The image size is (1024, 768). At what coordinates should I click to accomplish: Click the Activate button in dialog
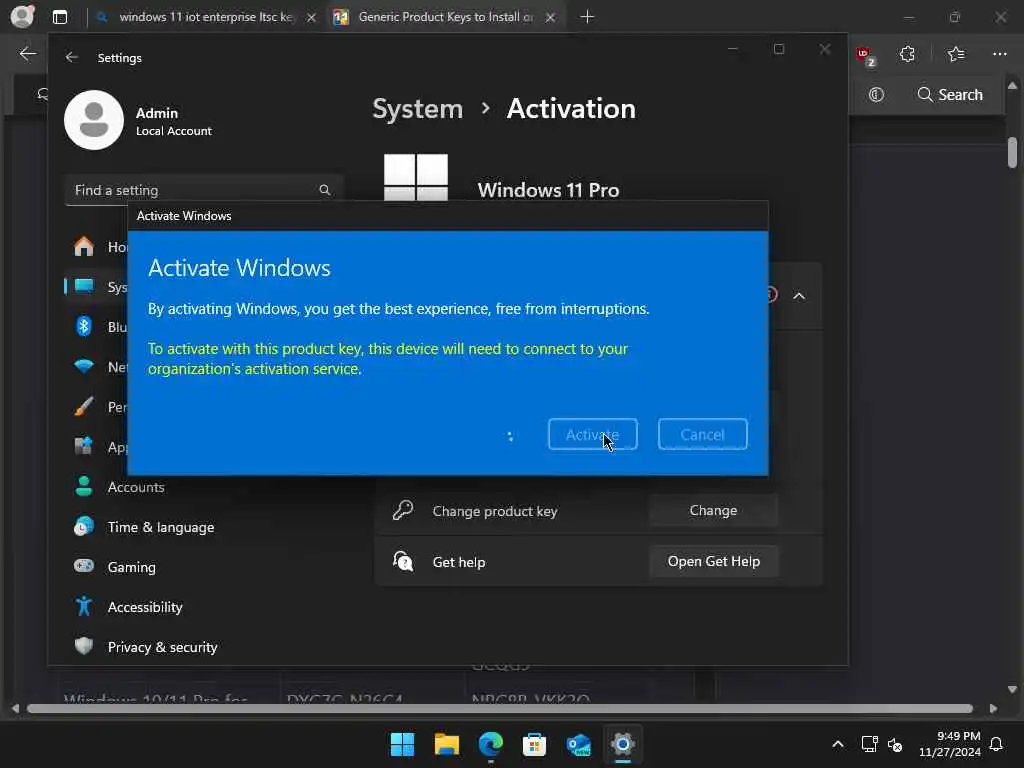pos(592,434)
